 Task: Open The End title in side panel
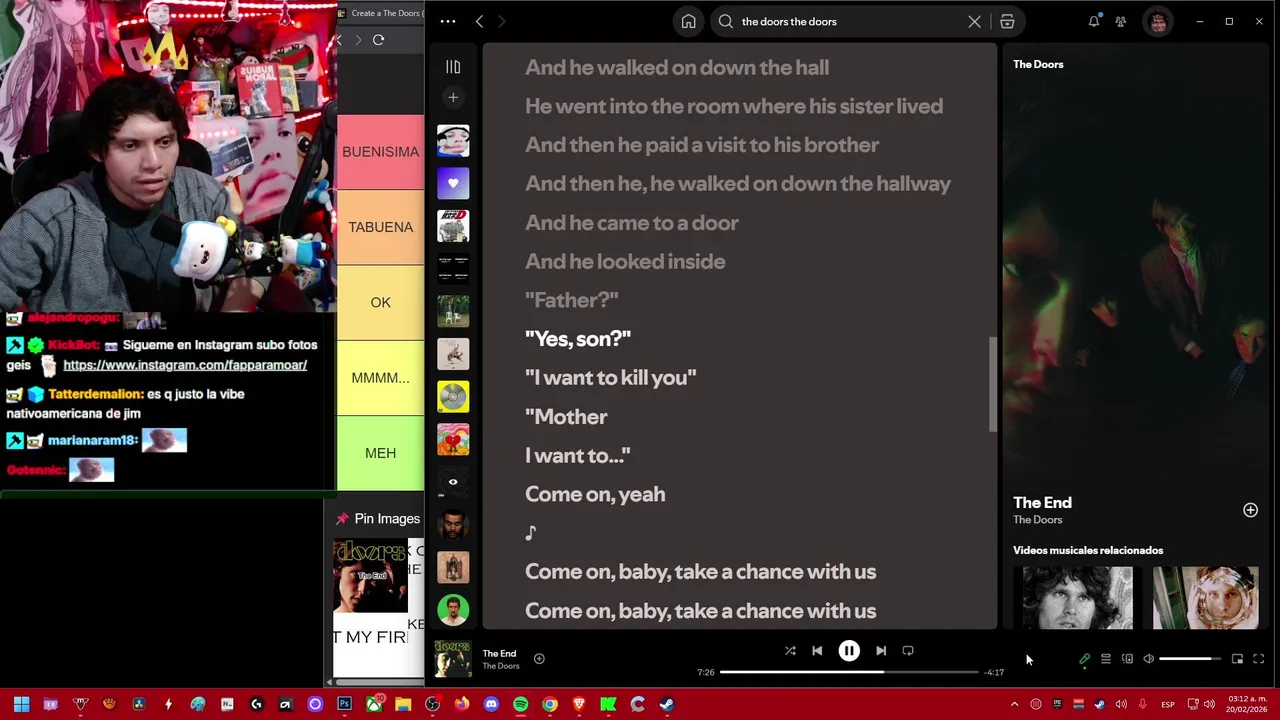click(x=1042, y=502)
